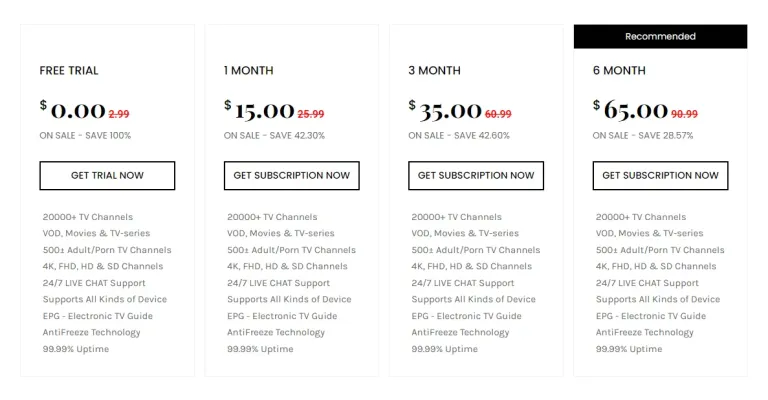Click ON SALE - SAVE 100% text
The height and width of the screenshot is (400, 768).
click(x=85, y=136)
